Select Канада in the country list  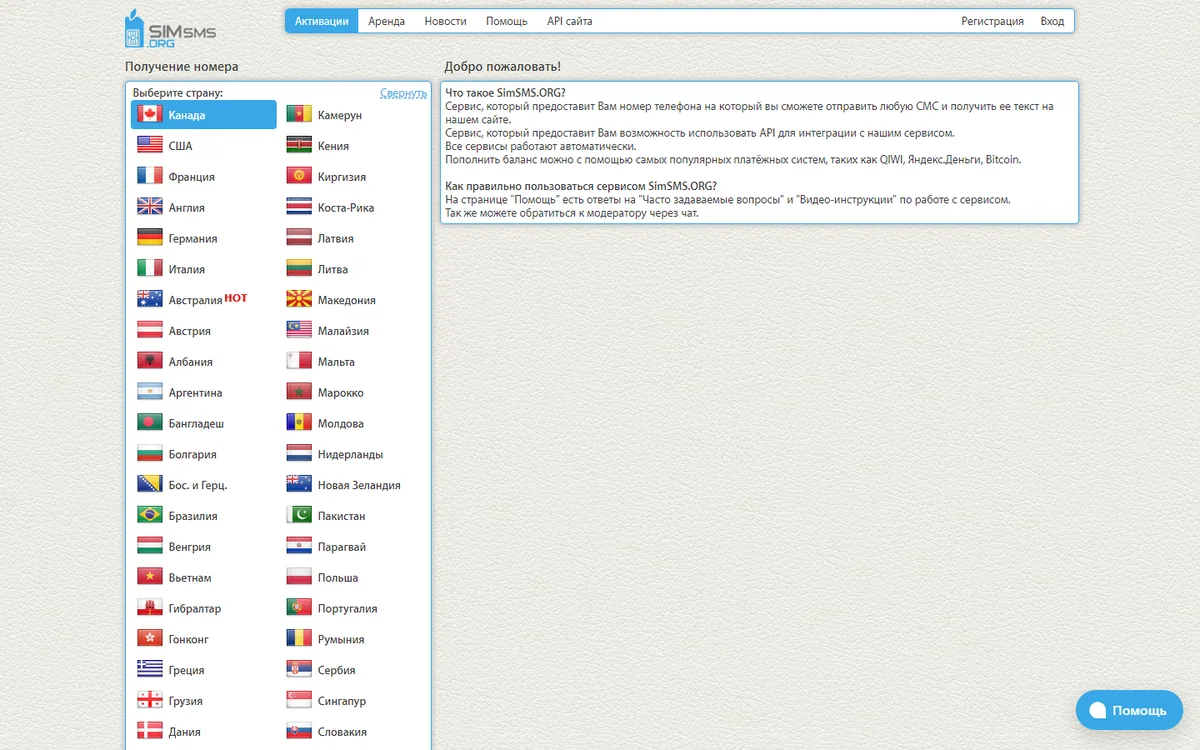(x=204, y=115)
